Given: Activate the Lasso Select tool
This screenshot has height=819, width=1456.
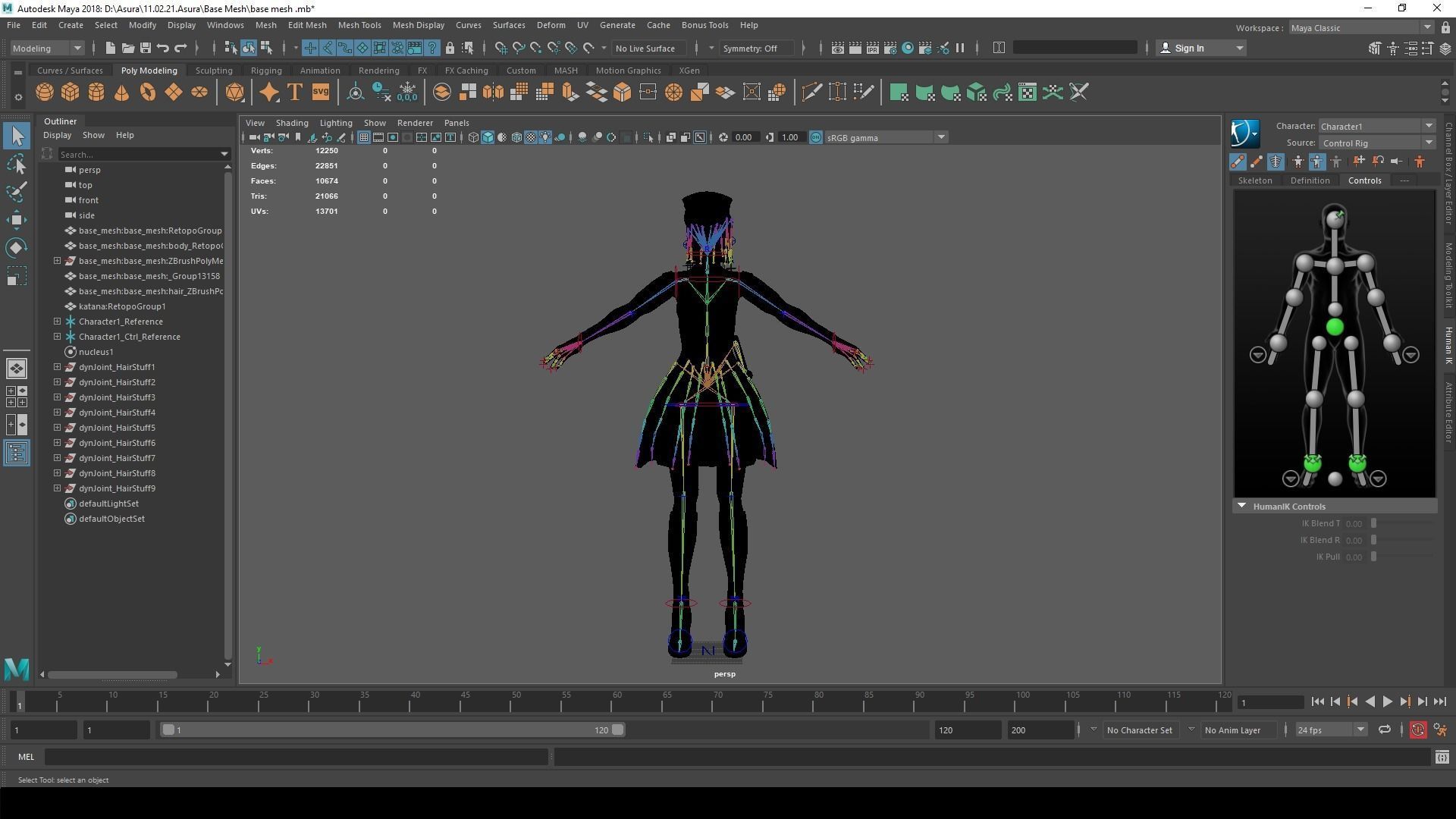Looking at the screenshot, I should (17, 164).
